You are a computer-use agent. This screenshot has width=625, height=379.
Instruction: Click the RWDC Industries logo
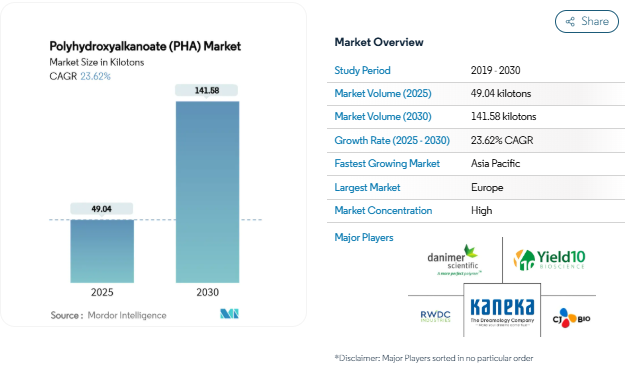(435, 316)
